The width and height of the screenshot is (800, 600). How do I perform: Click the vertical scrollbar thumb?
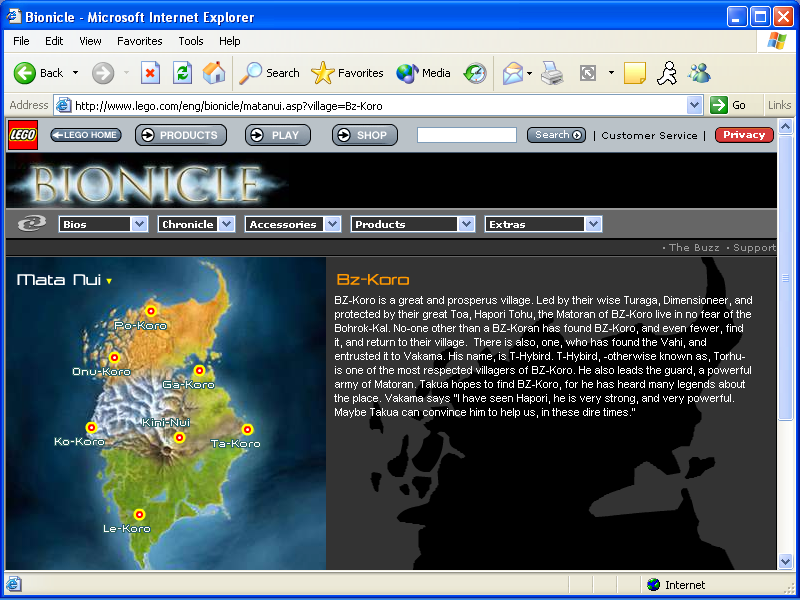[x=785, y=277]
